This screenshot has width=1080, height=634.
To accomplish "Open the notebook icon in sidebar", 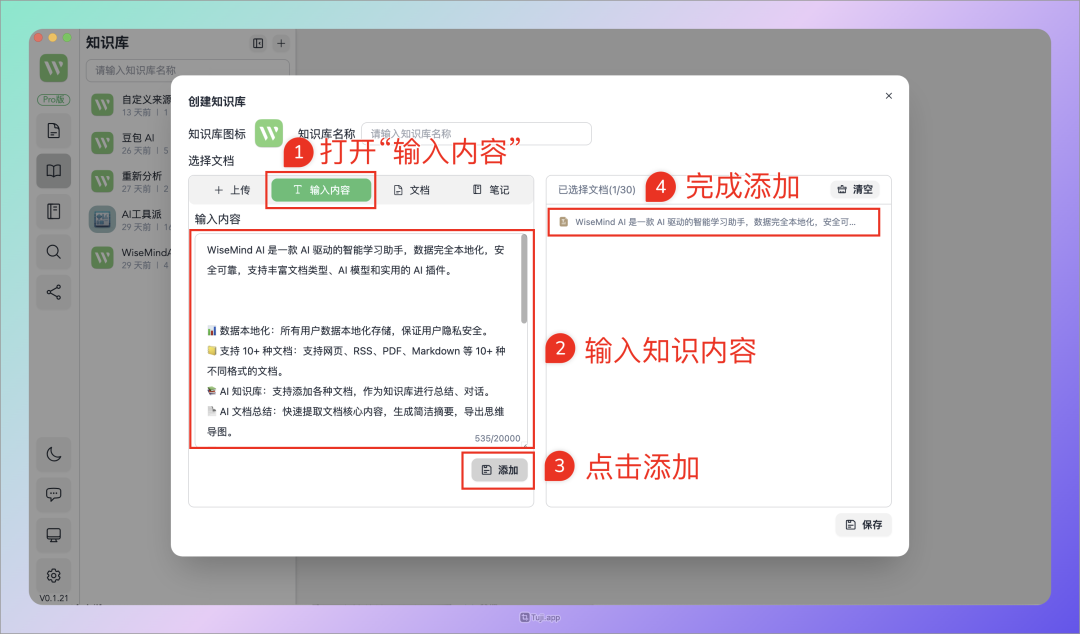I will [54, 212].
